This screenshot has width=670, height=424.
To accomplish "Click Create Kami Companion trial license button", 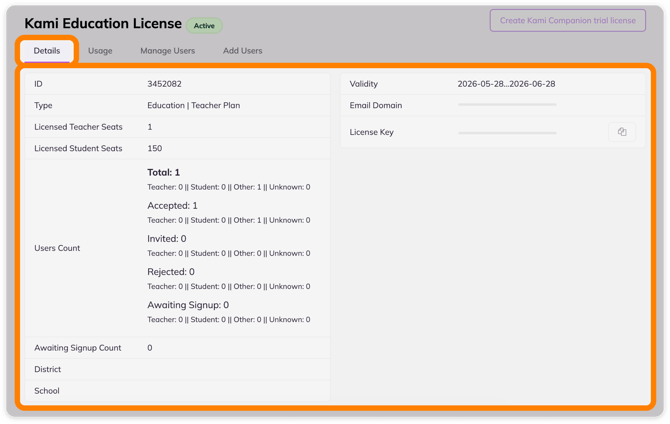I will [567, 21].
